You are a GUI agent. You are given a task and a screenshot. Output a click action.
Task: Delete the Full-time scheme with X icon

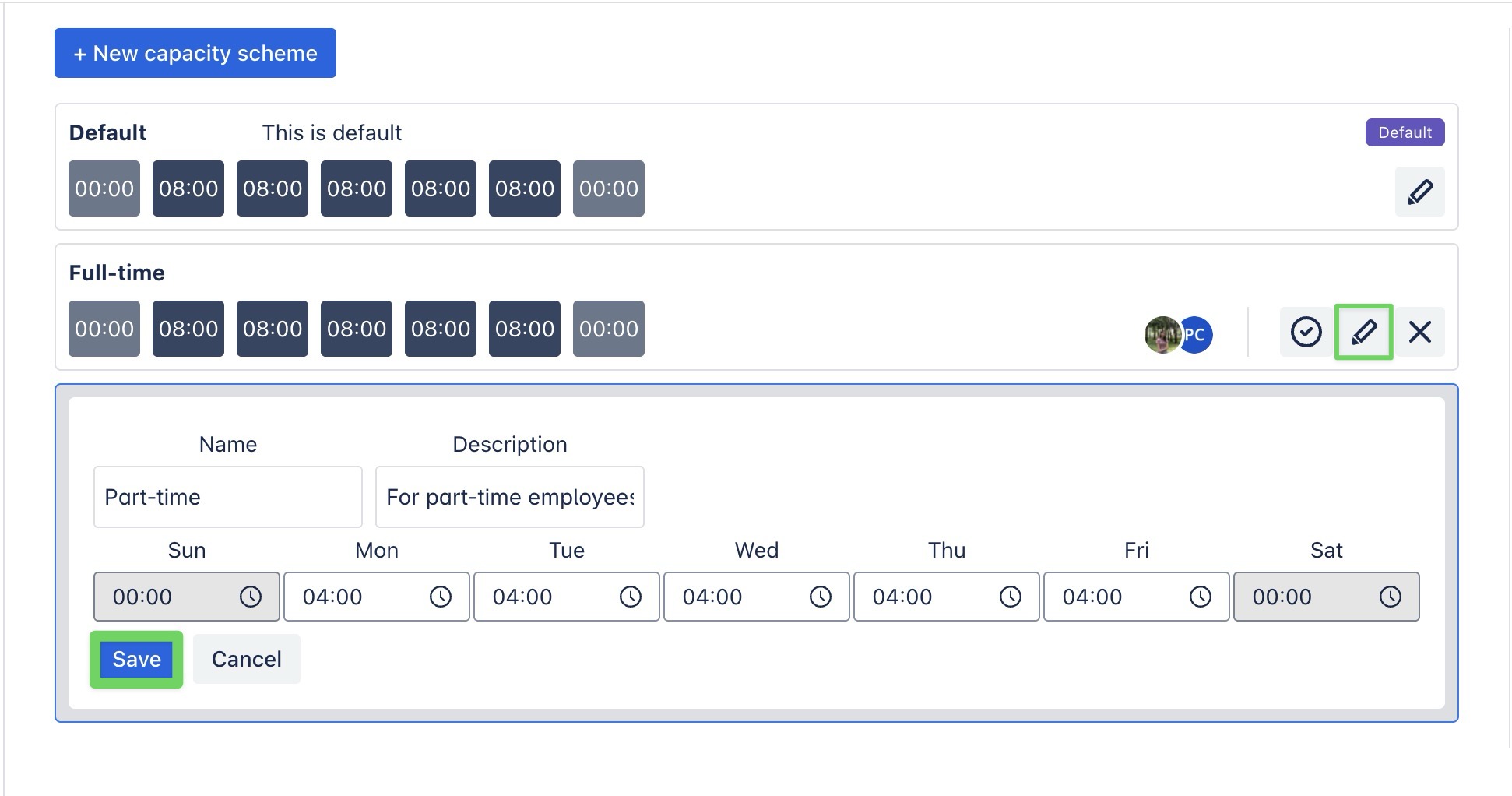[x=1419, y=332]
